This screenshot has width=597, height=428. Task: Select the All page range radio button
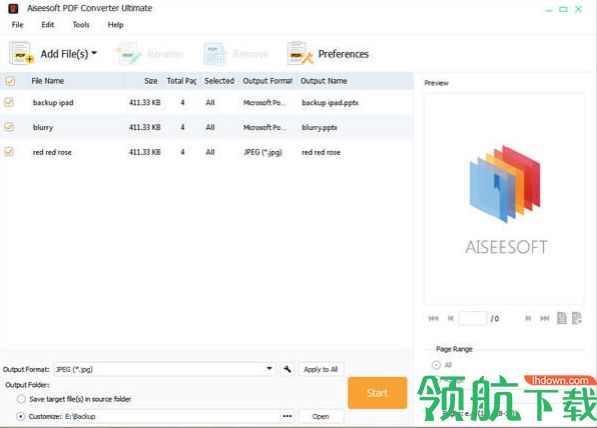coord(436,365)
